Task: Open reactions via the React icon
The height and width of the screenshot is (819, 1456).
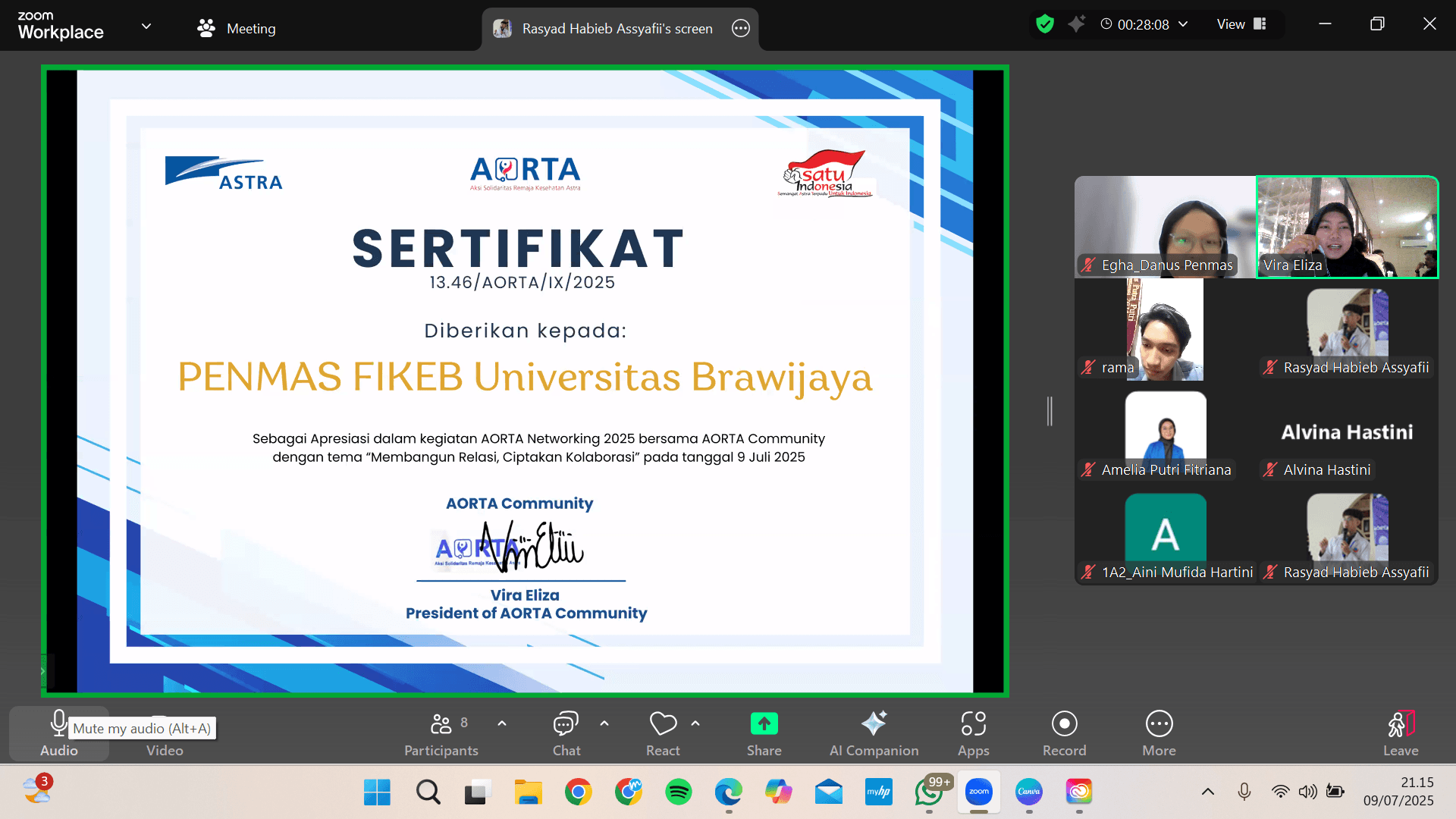Action: click(661, 732)
